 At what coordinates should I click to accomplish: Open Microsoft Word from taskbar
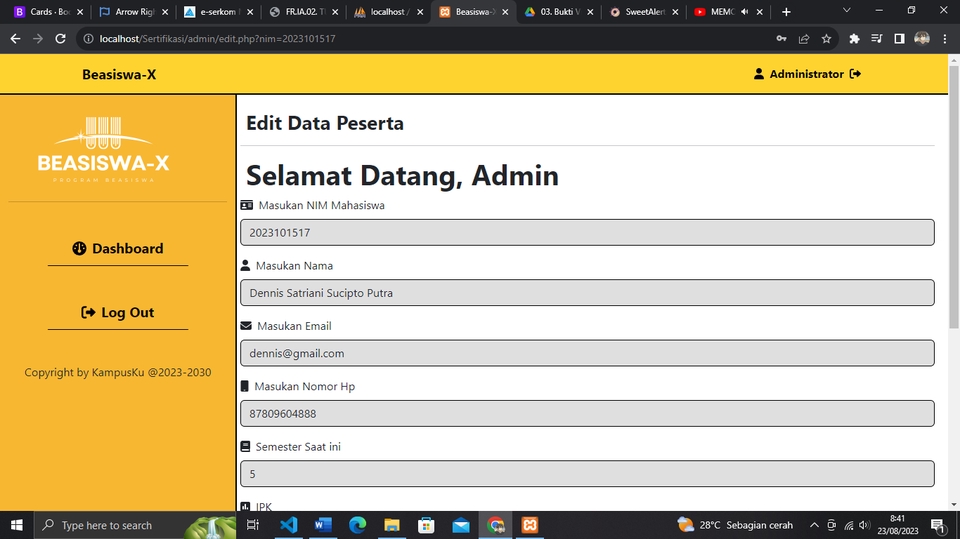tap(323, 525)
